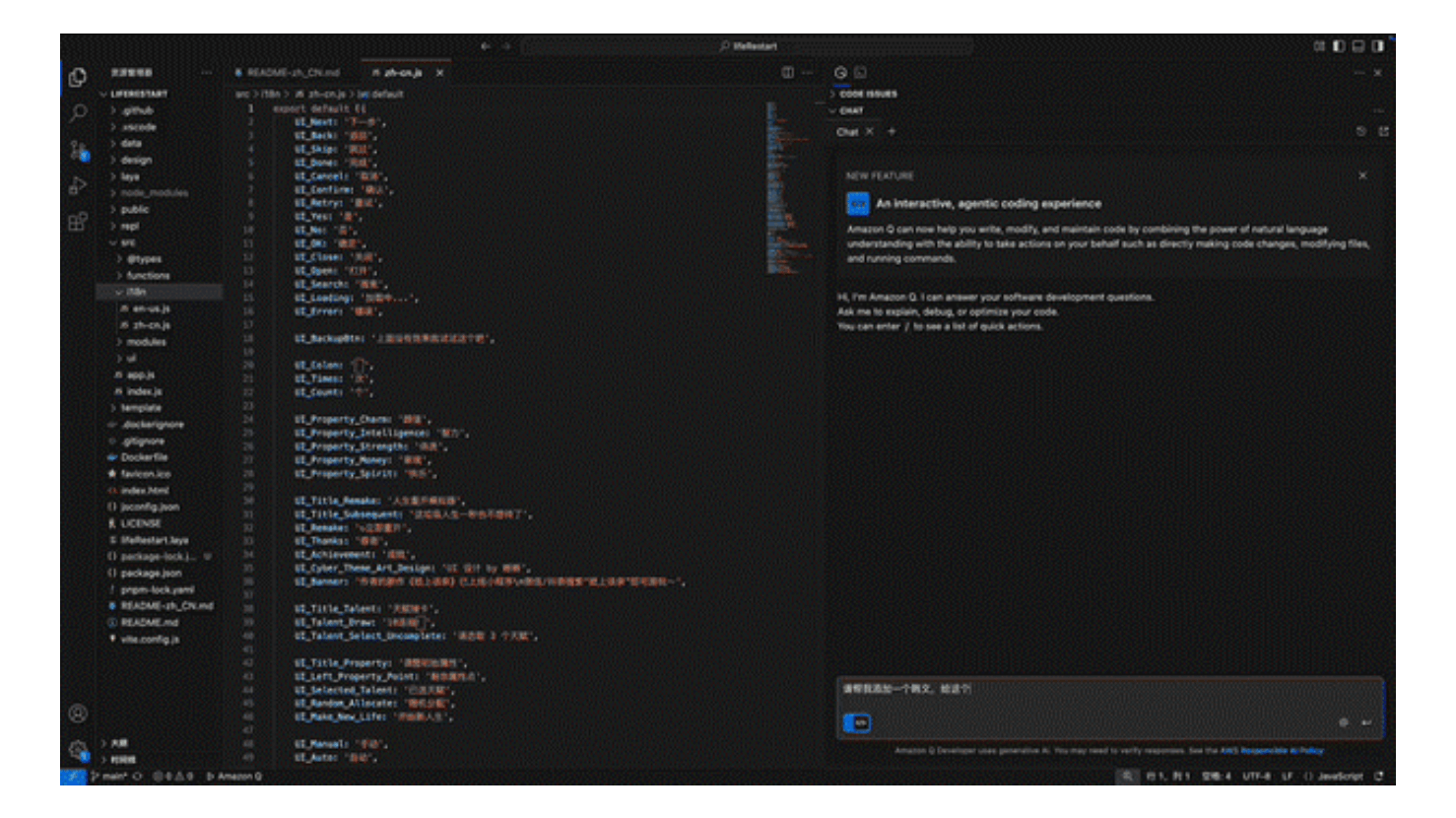Click the split editor right icon

point(787,73)
